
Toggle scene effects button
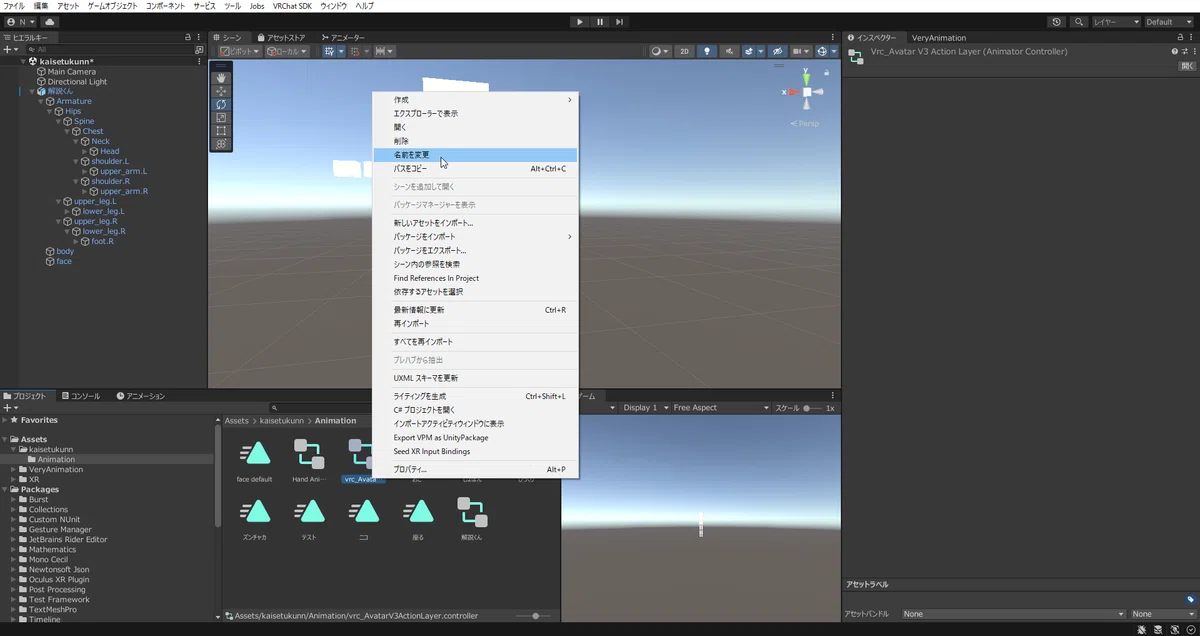click(x=751, y=51)
